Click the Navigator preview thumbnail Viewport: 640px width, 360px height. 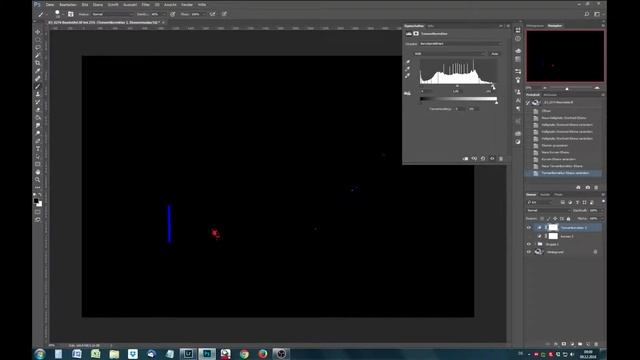565,56
